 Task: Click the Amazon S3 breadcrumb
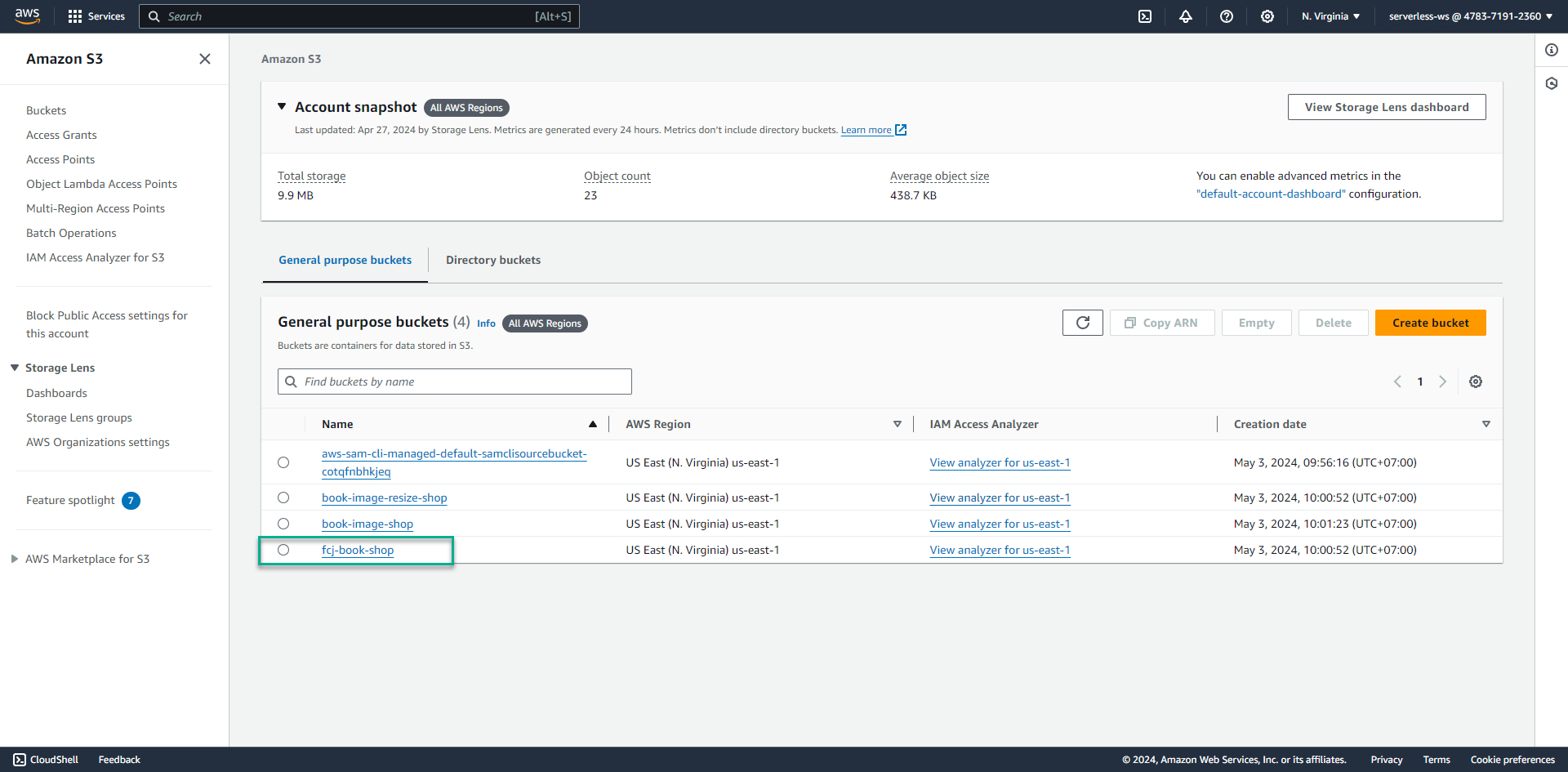coord(291,59)
